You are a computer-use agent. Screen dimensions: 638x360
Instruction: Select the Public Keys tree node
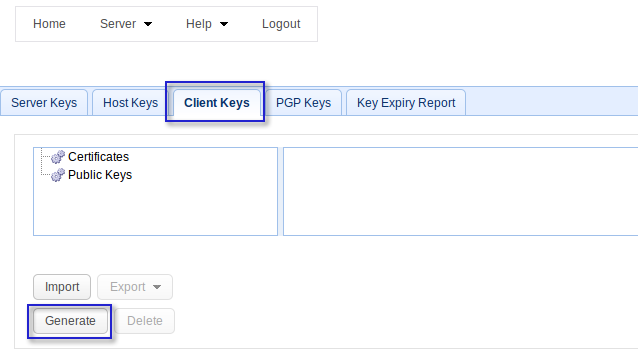pos(100,175)
